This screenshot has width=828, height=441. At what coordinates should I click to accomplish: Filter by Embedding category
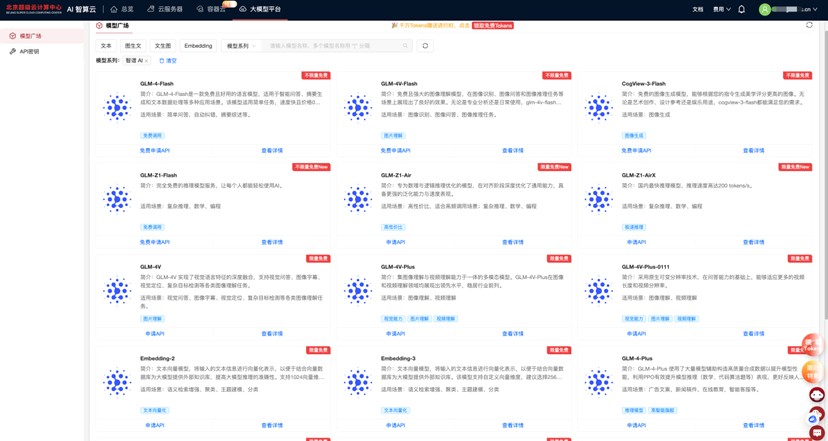point(198,46)
